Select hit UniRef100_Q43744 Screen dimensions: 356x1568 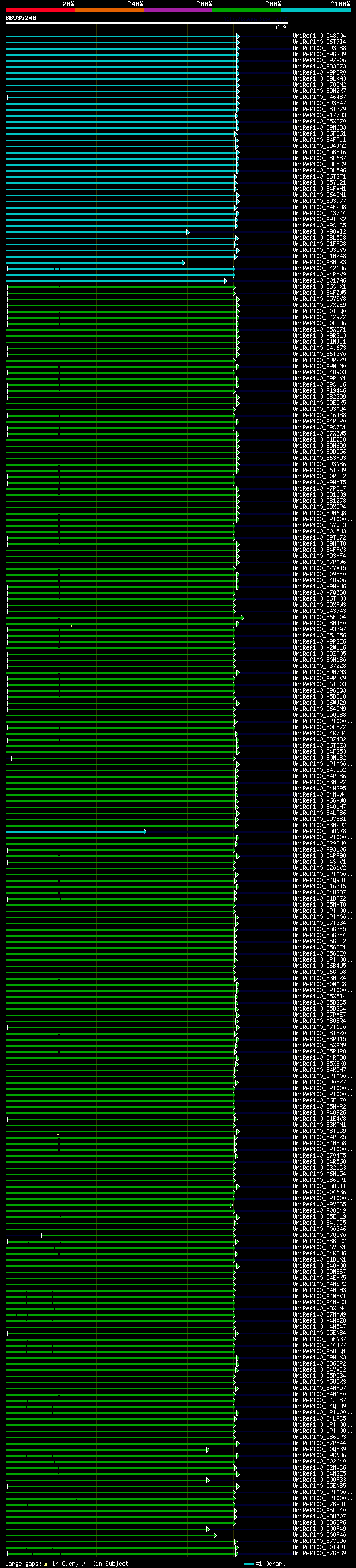[319, 214]
